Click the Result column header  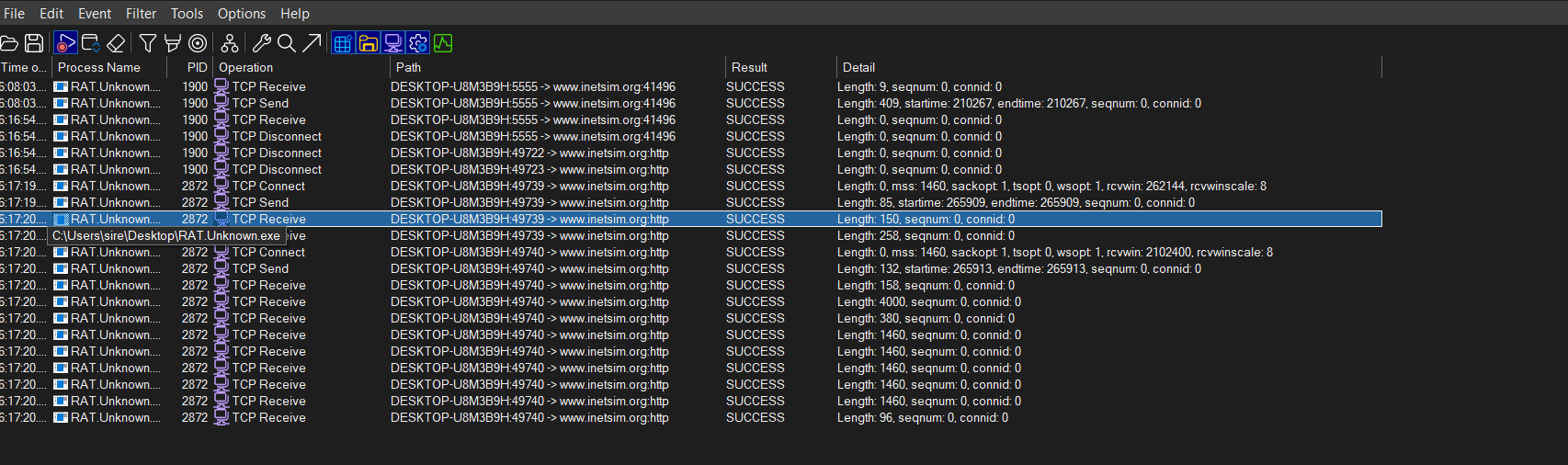[x=749, y=67]
